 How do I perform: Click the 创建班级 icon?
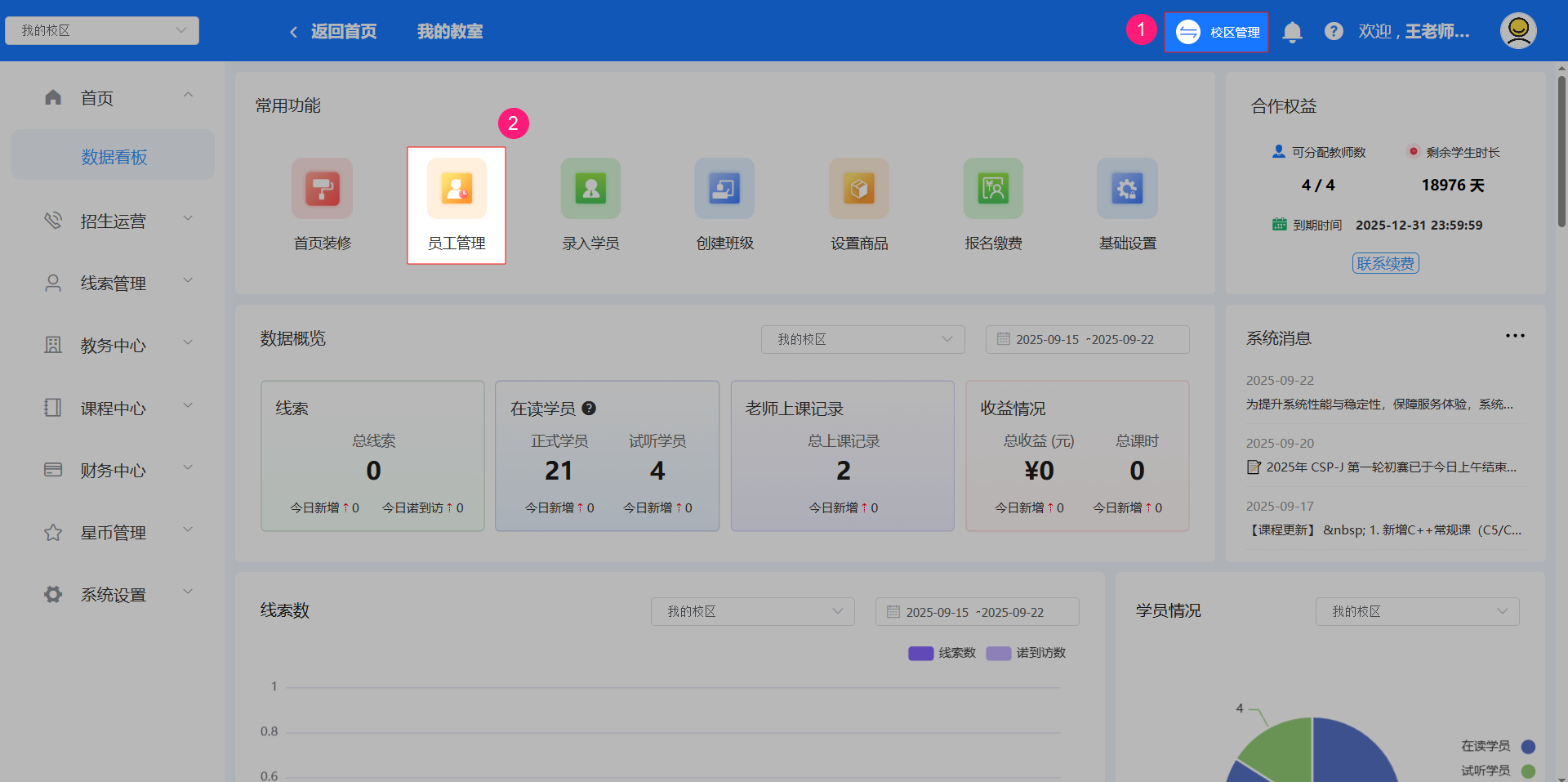pyautogui.click(x=724, y=190)
